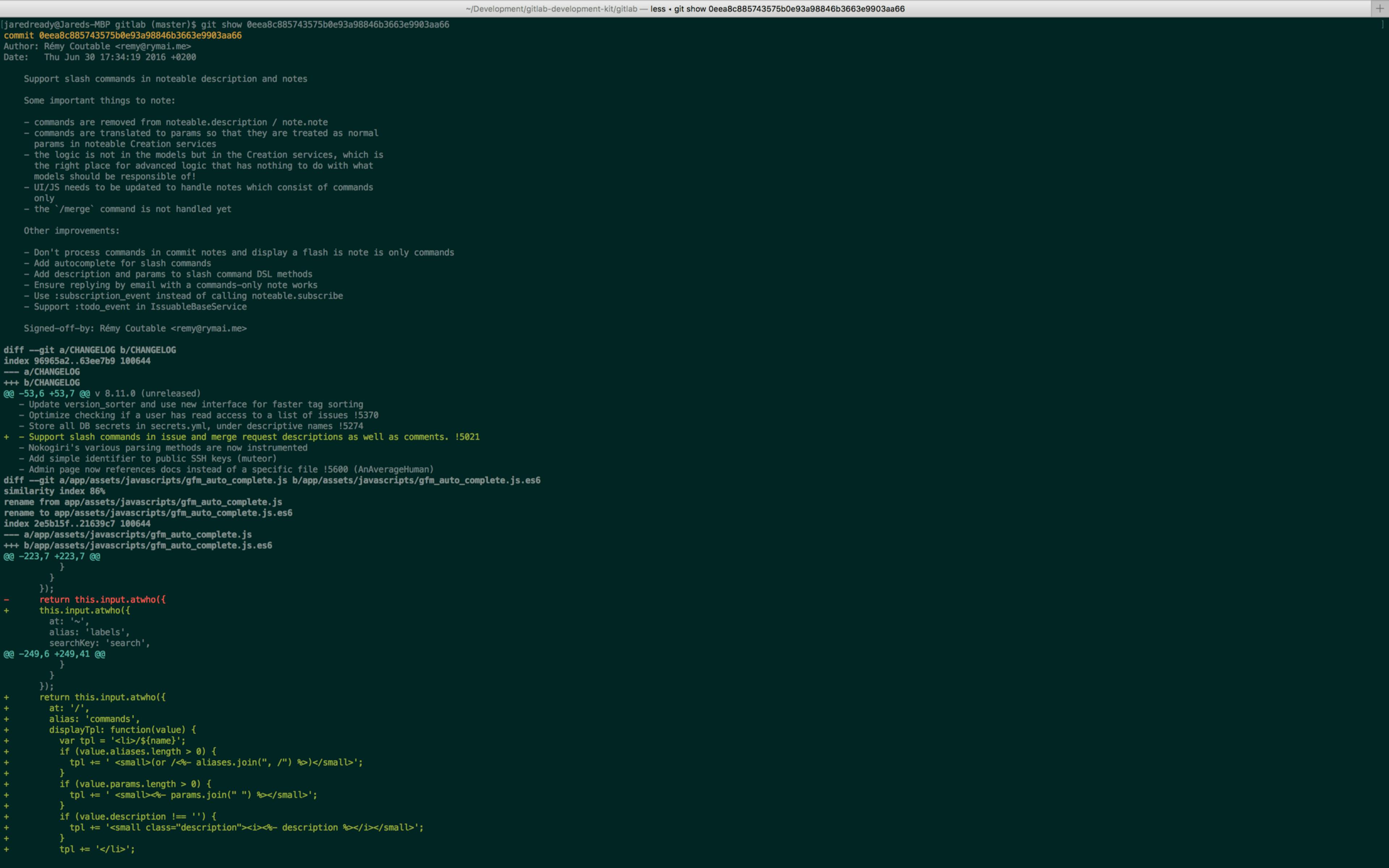Click the similarity index 86% line
This screenshot has width=1389, height=868.
(x=54, y=492)
